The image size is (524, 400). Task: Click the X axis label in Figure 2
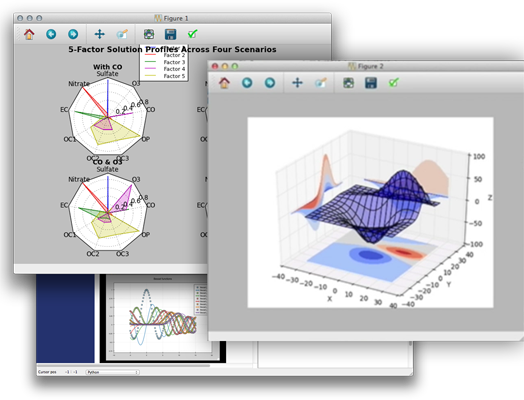(330, 299)
